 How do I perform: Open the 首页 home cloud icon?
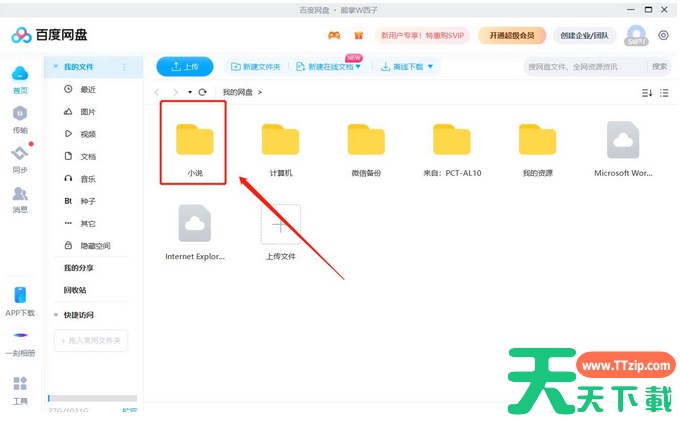20,74
